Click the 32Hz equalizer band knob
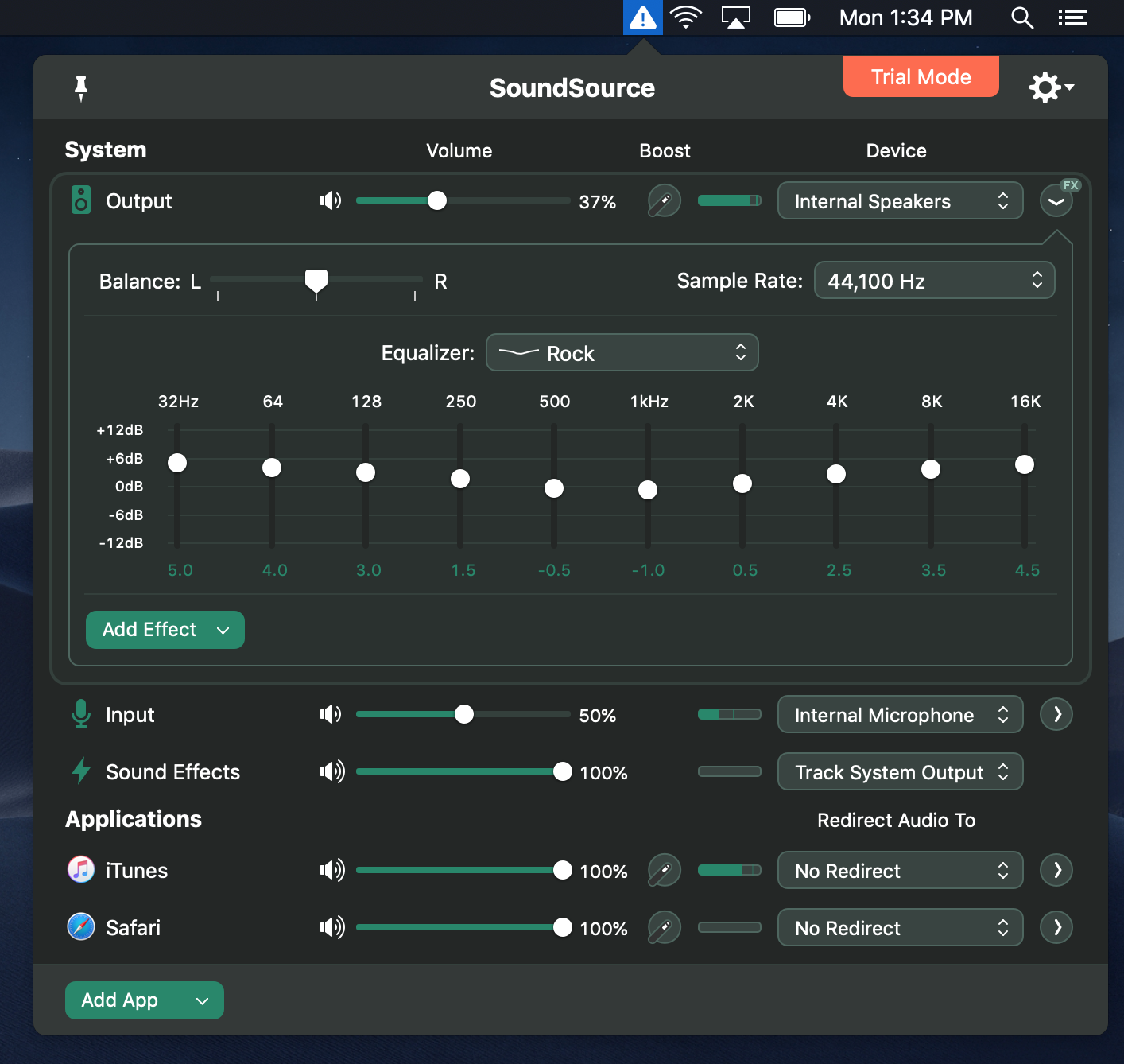The image size is (1124, 1064). [177, 463]
